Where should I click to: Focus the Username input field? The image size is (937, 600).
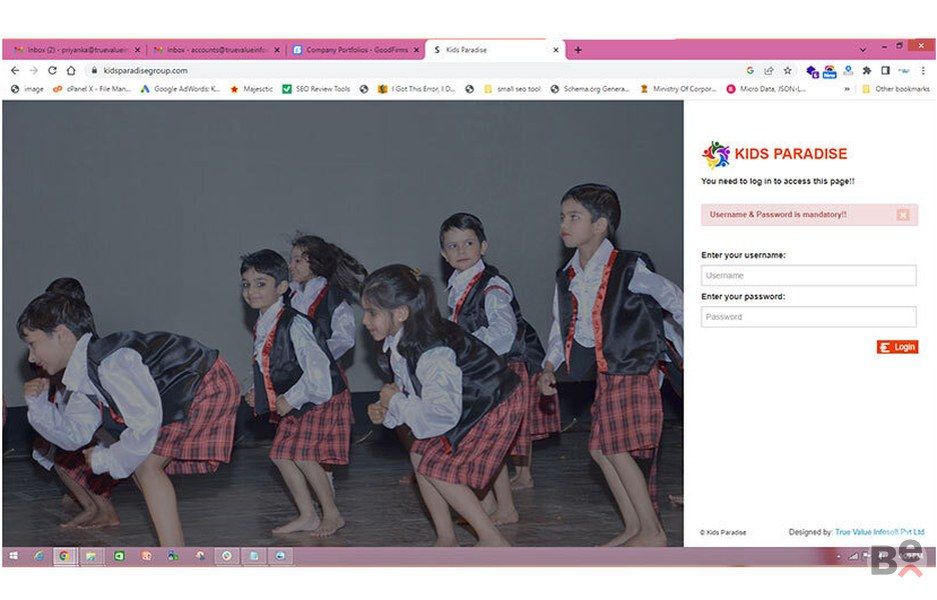tap(808, 275)
